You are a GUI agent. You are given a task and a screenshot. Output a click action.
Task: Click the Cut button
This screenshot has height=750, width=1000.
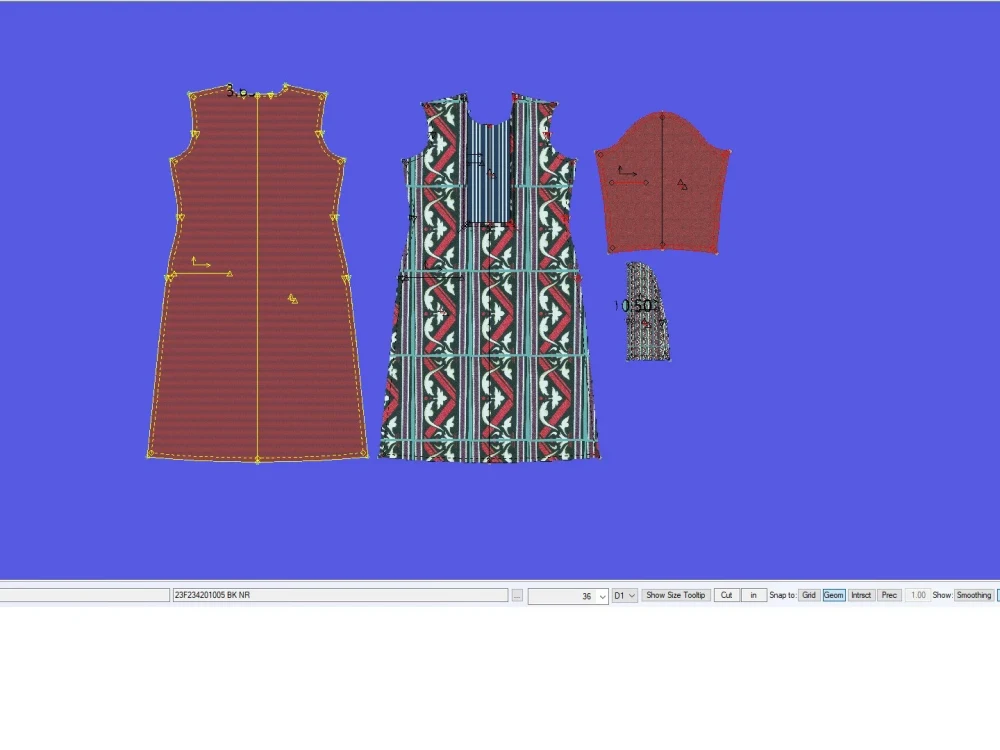[727, 595]
